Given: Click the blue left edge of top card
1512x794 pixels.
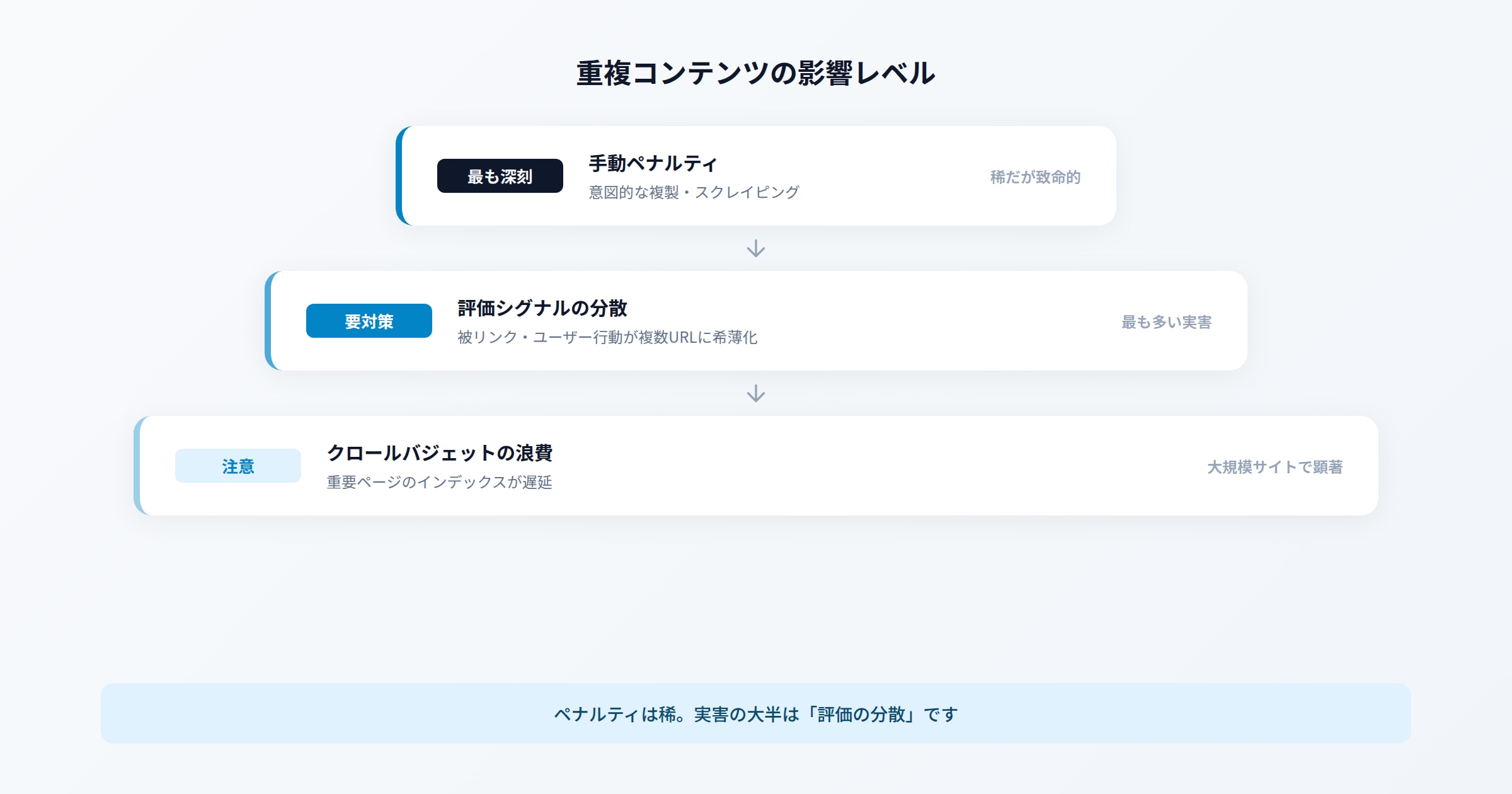Looking at the screenshot, I should [399, 176].
